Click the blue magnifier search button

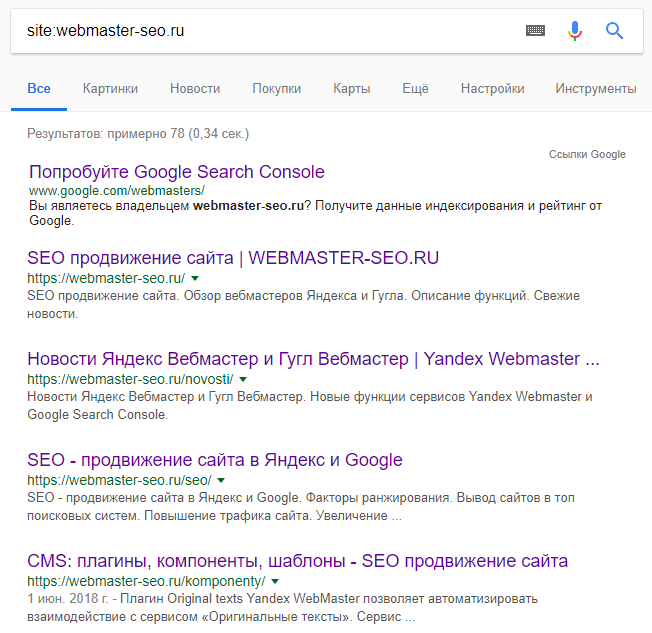(614, 30)
